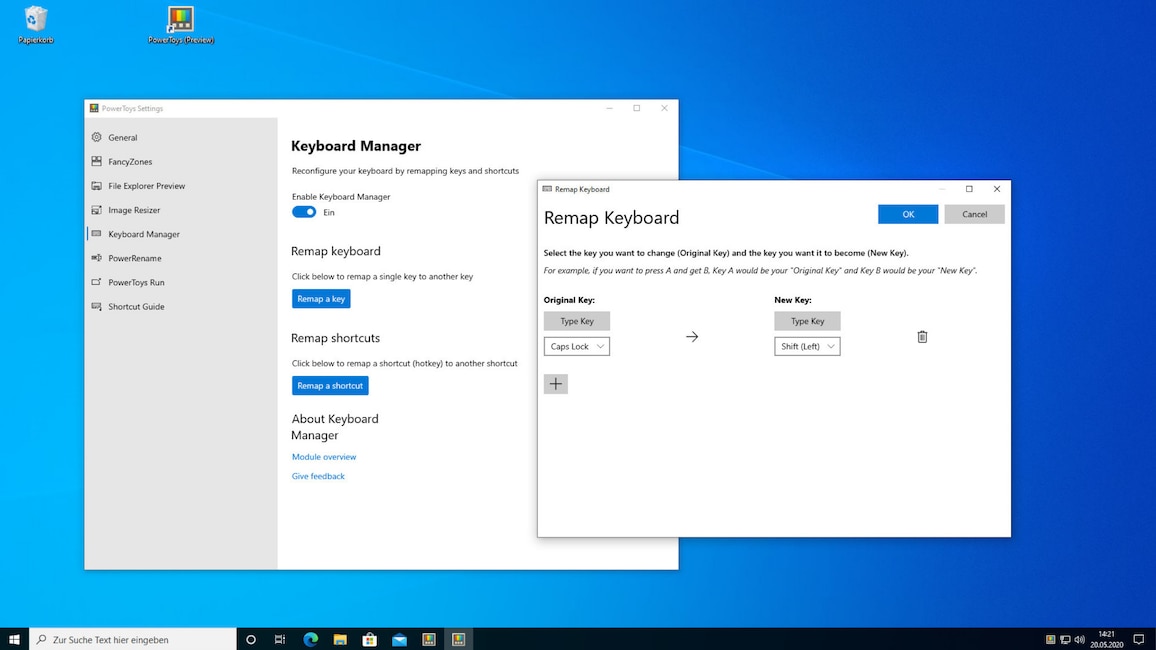Viewport: 1156px width, 650px height.
Task: Click Image Resizer icon in sidebar
Action: [97, 210]
